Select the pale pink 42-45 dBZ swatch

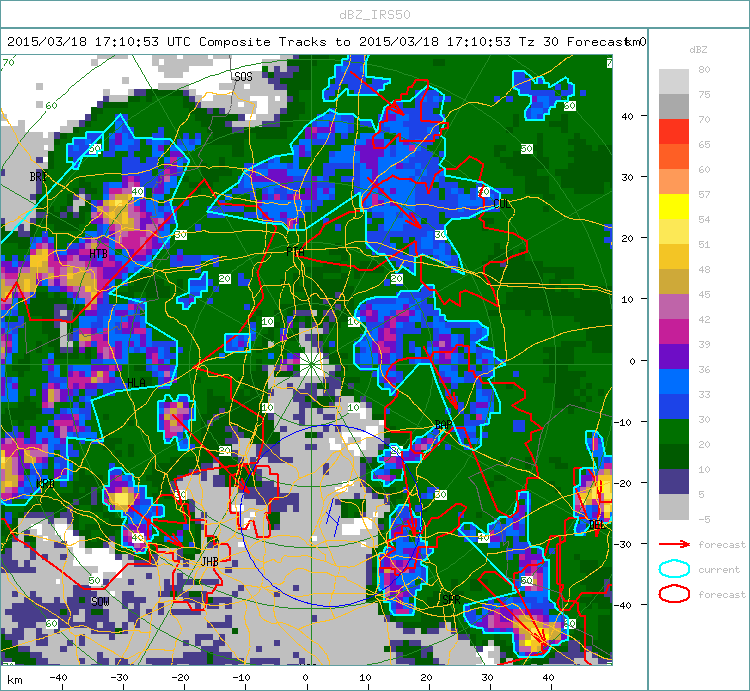click(x=674, y=307)
